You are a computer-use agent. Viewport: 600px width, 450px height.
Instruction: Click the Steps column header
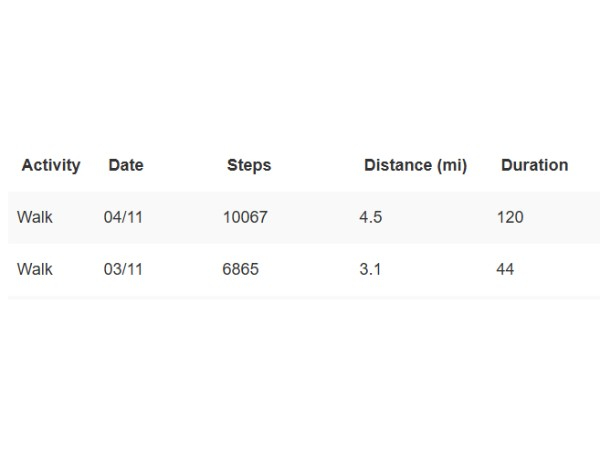[x=249, y=166]
